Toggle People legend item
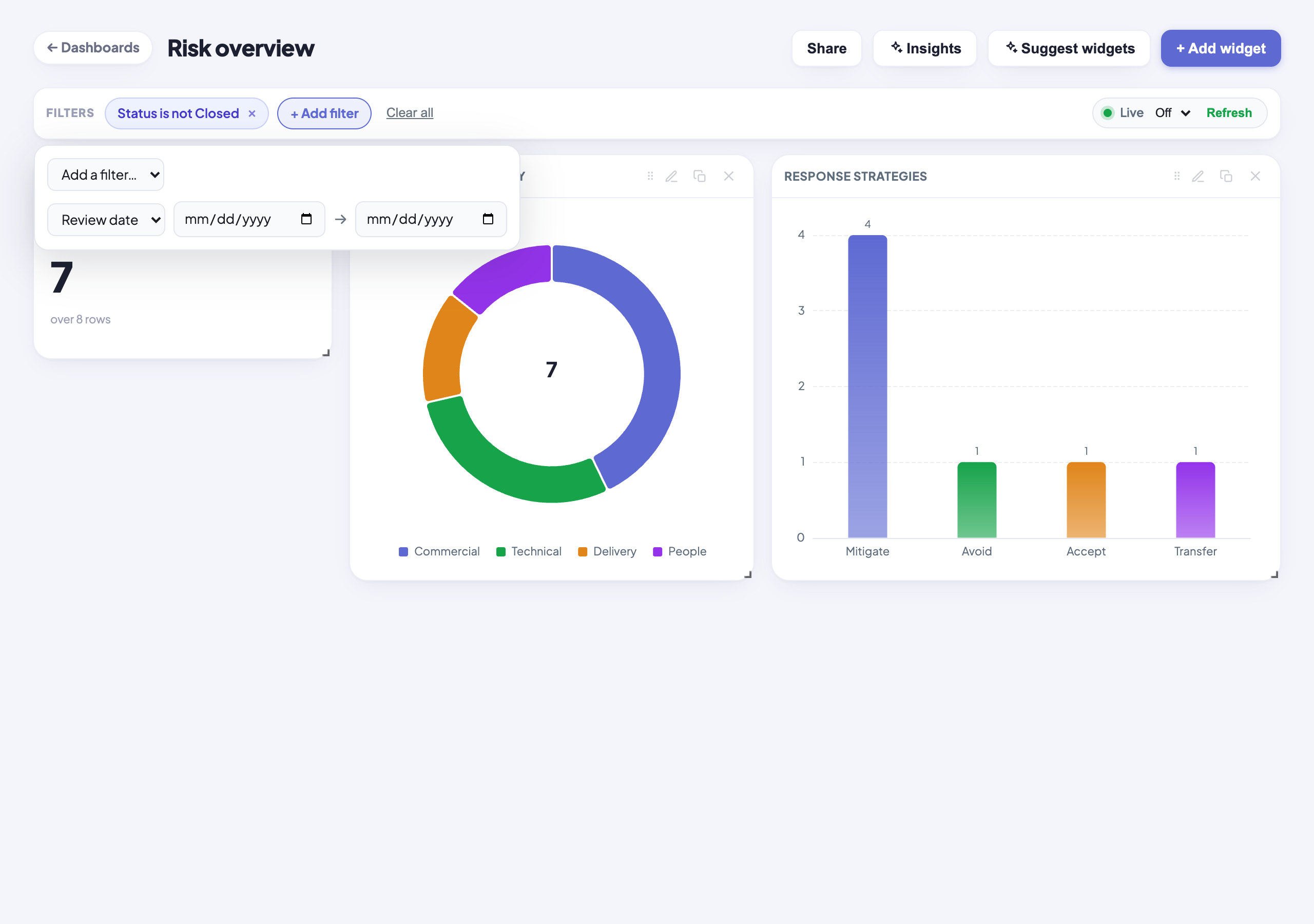This screenshot has width=1314, height=924. [679, 551]
